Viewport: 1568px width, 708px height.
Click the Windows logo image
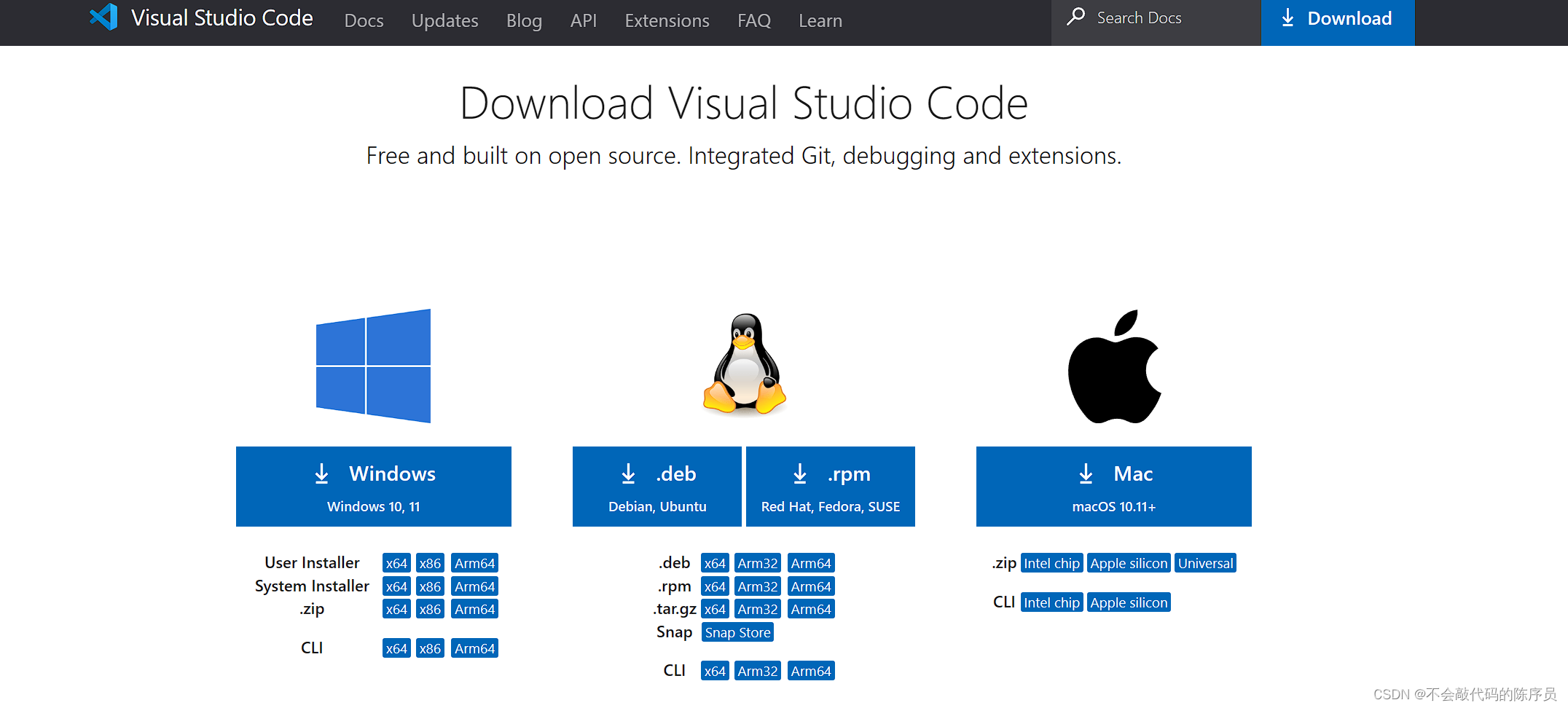tap(373, 366)
